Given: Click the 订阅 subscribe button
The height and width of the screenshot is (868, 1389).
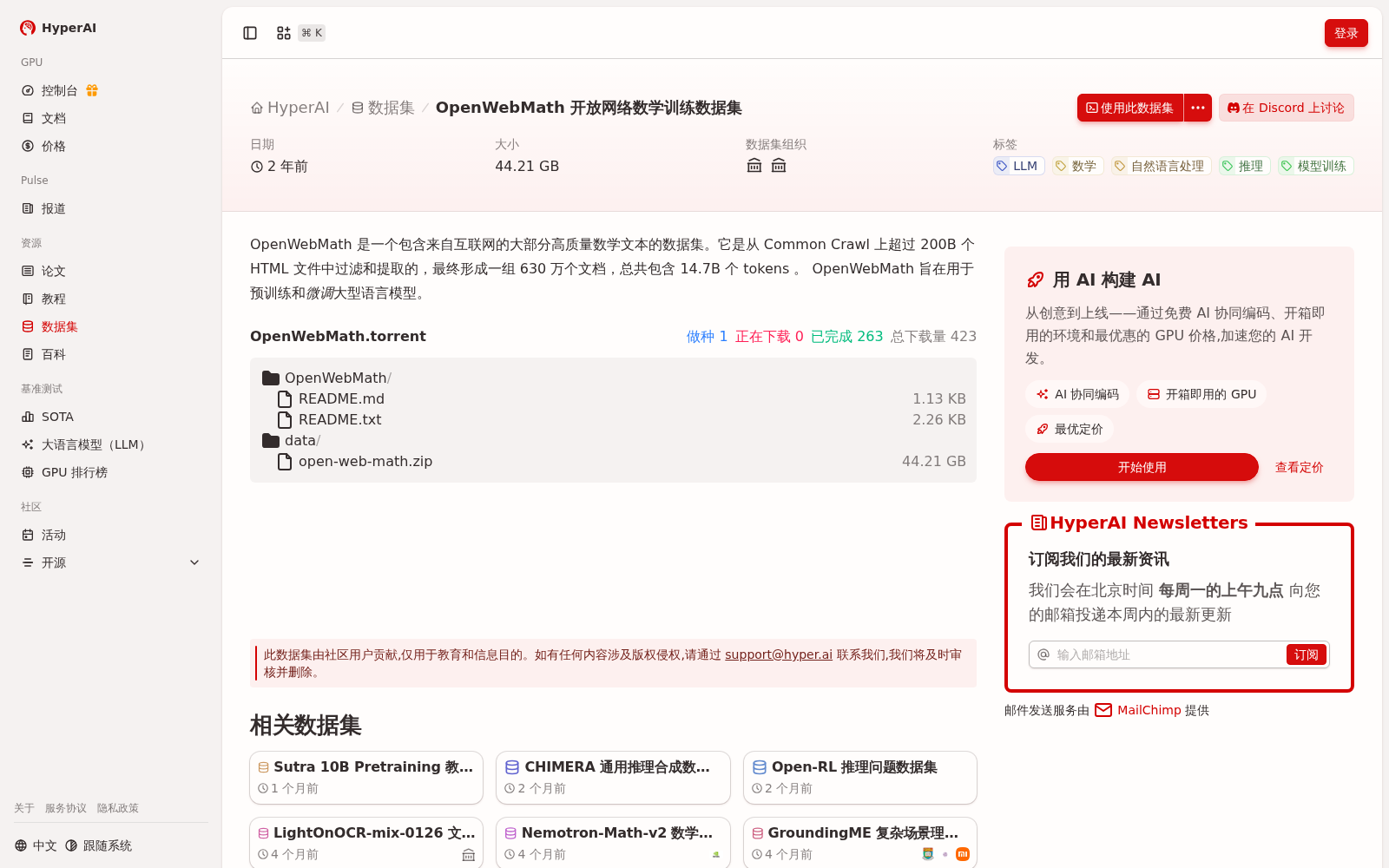Looking at the screenshot, I should [x=1306, y=654].
